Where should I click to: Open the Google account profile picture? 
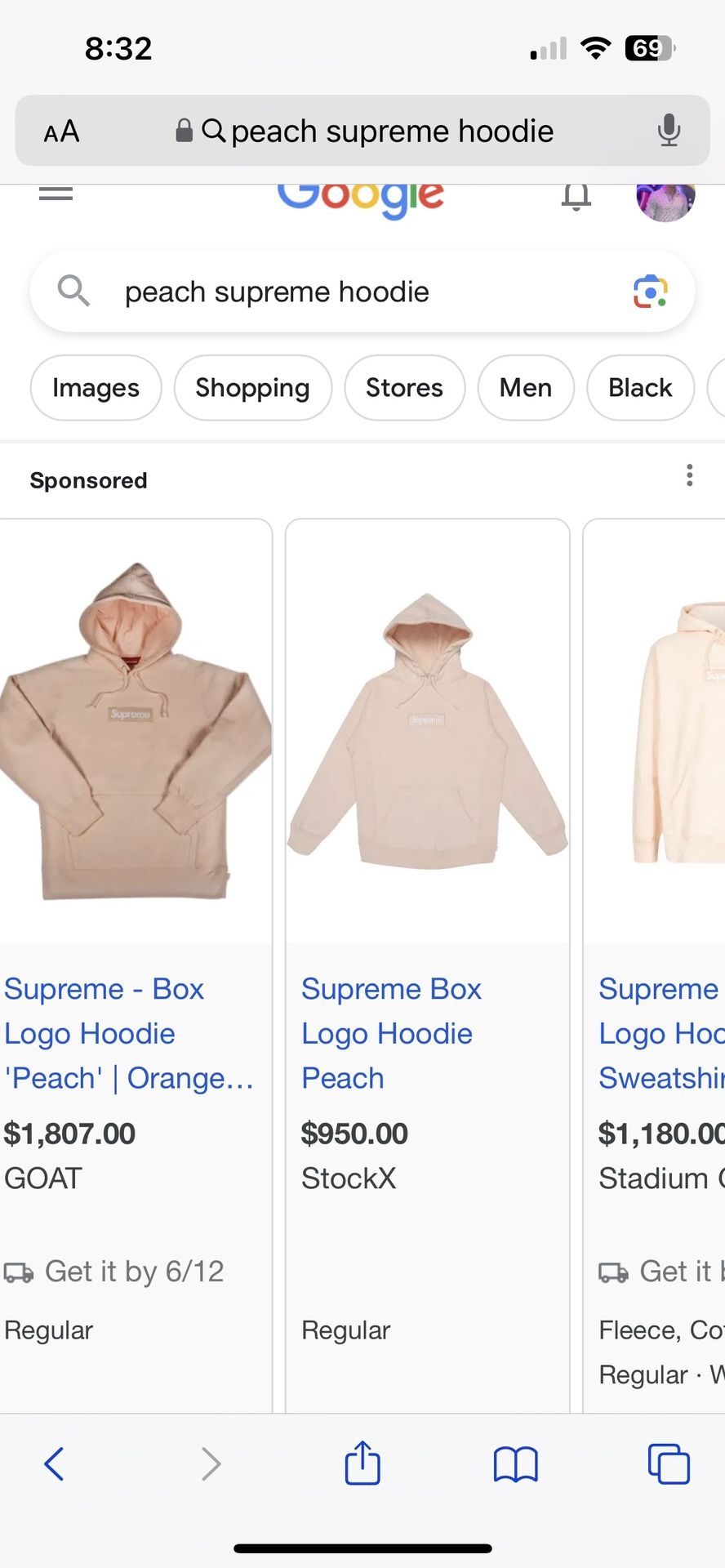pos(666,200)
